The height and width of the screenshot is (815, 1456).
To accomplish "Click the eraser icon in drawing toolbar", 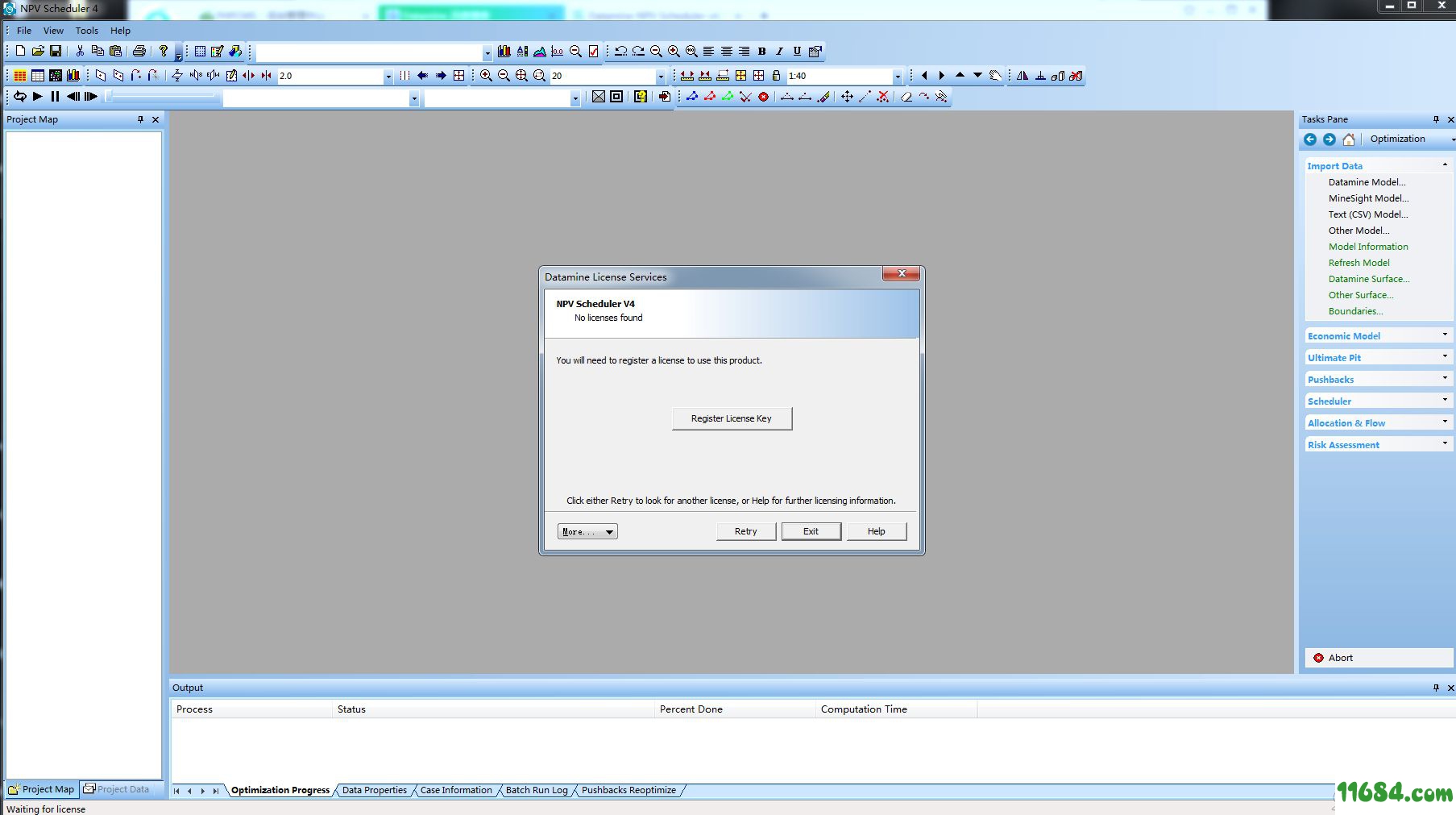I will coord(906,97).
